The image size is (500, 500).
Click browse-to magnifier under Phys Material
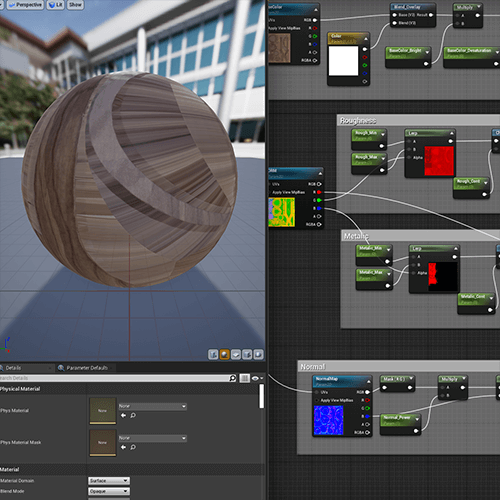pos(133,415)
